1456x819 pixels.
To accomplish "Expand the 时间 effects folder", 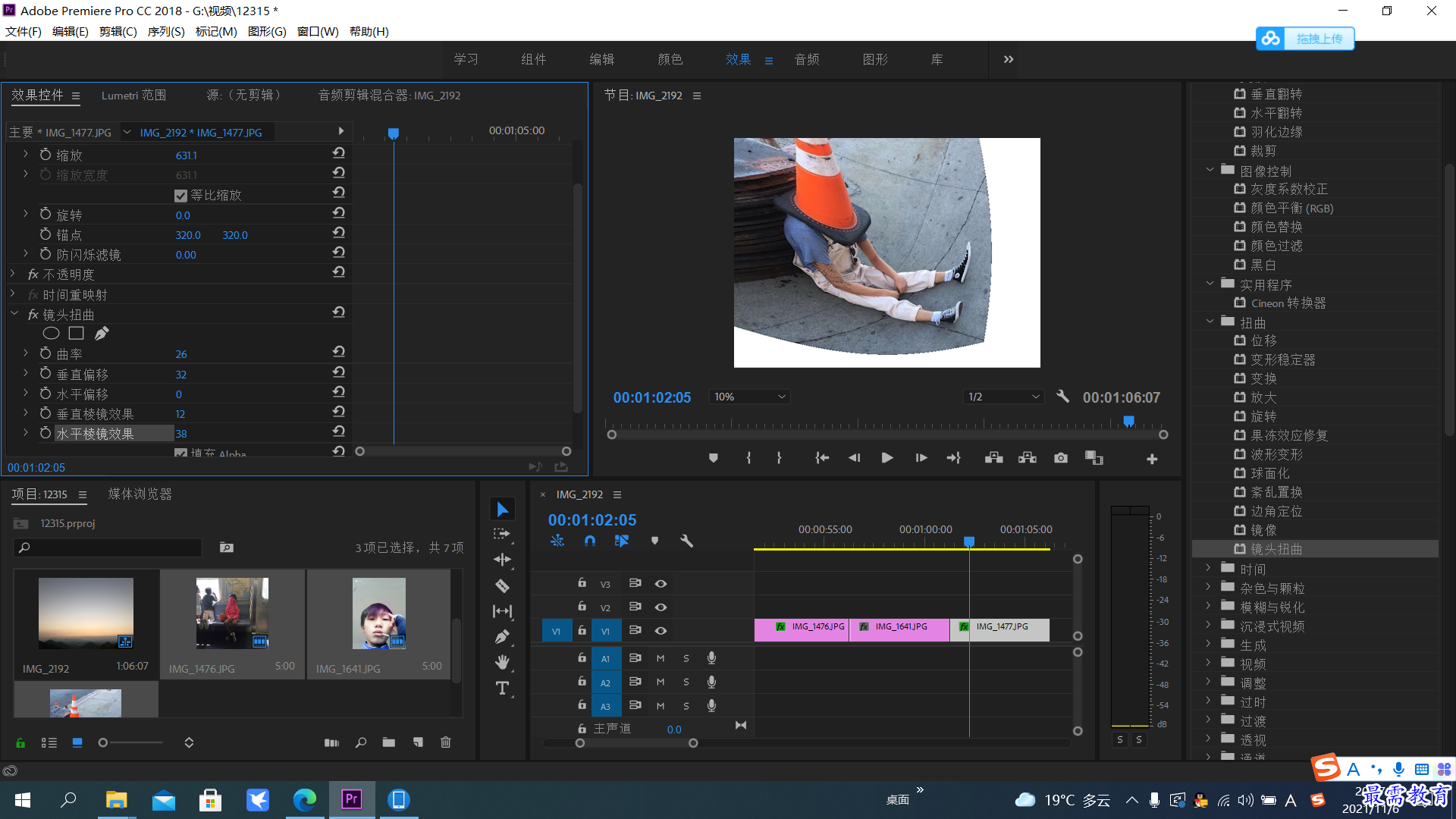I will coord(1209,567).
